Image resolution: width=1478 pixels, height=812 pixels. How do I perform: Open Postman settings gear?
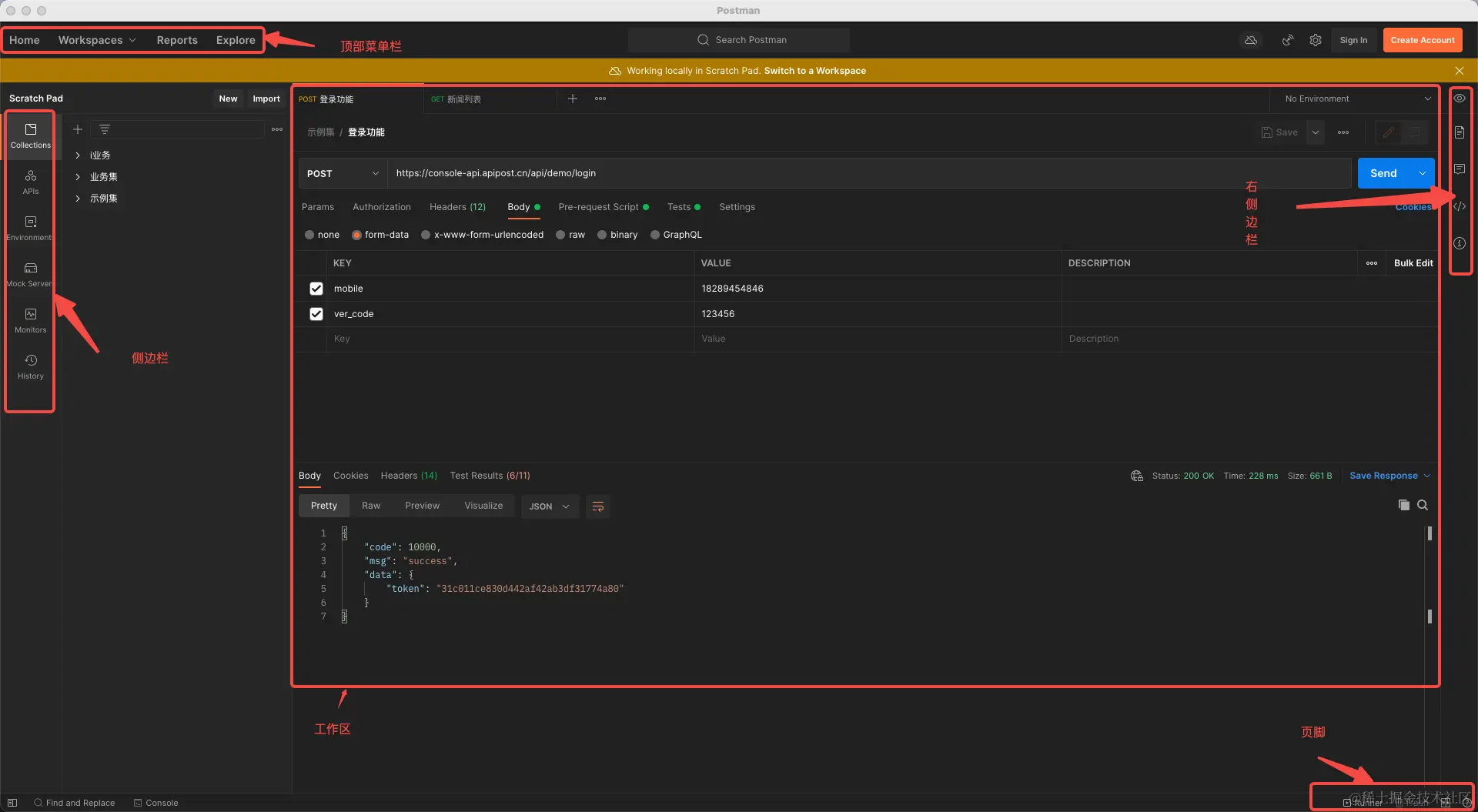pyautogui.click(x=1316, y=40)
